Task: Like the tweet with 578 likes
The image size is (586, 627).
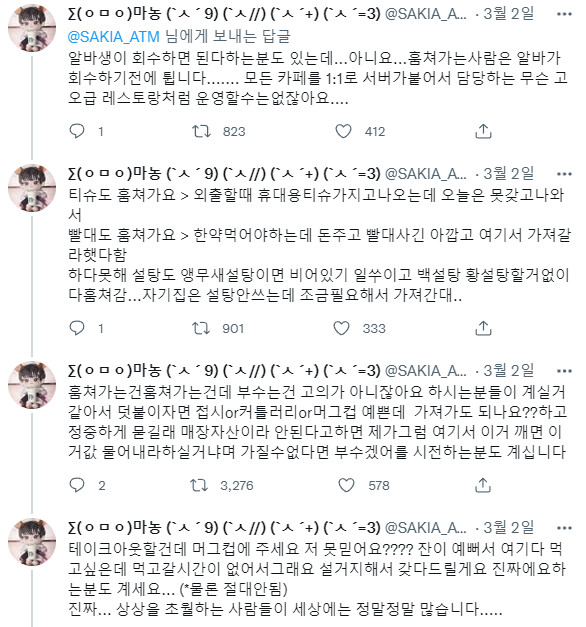Action: 346,485
